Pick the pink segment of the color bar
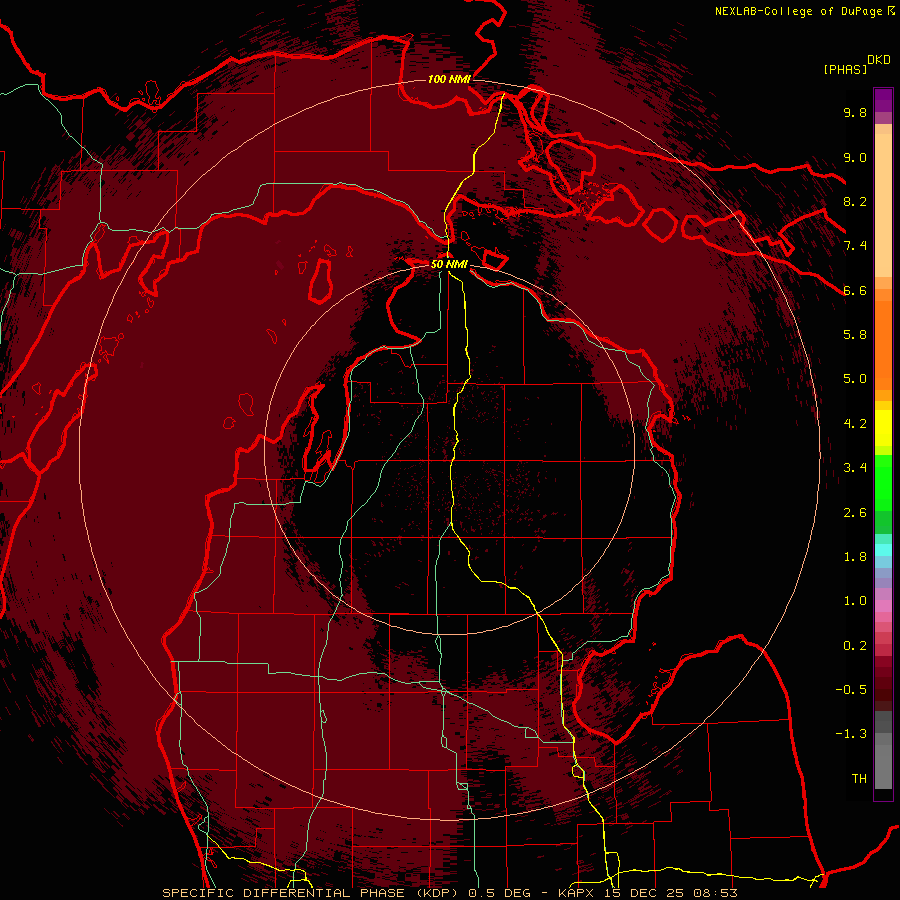The height and width of the screenshot is (900, 900). [883, 606]
